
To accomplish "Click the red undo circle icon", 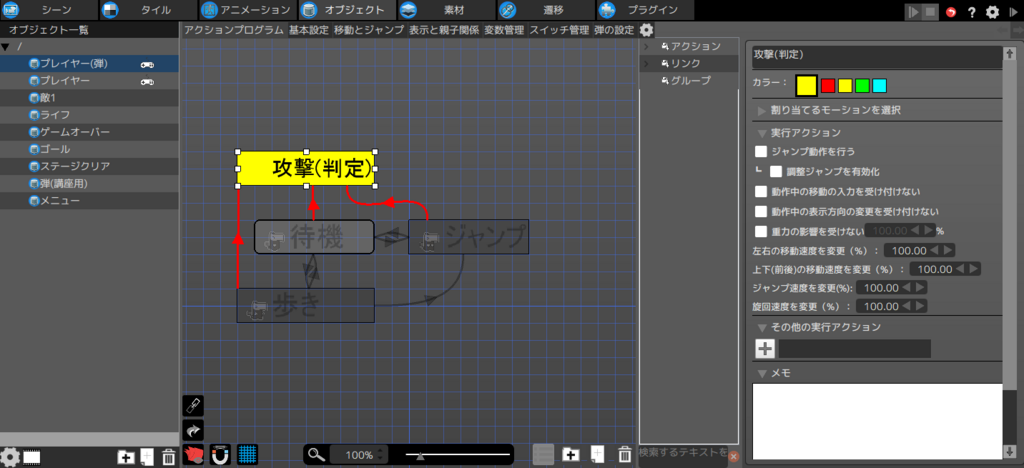I will [x=952, y=12].
